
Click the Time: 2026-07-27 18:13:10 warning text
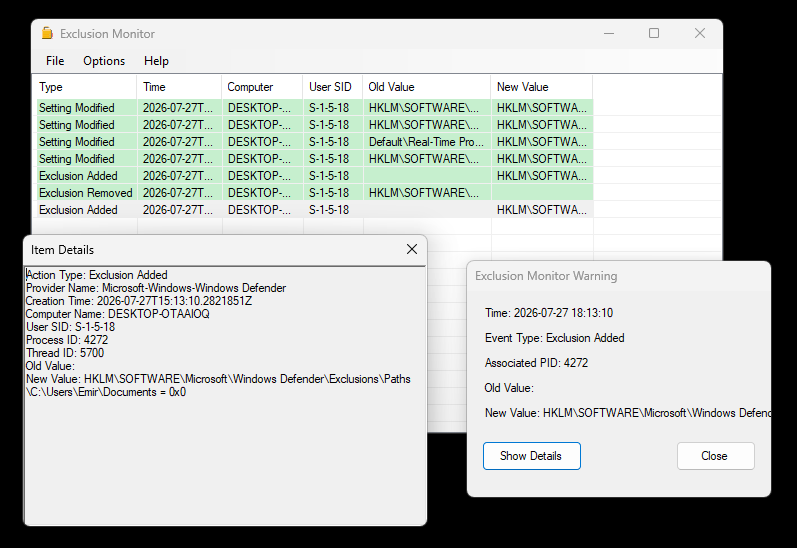tap(549, 313)
